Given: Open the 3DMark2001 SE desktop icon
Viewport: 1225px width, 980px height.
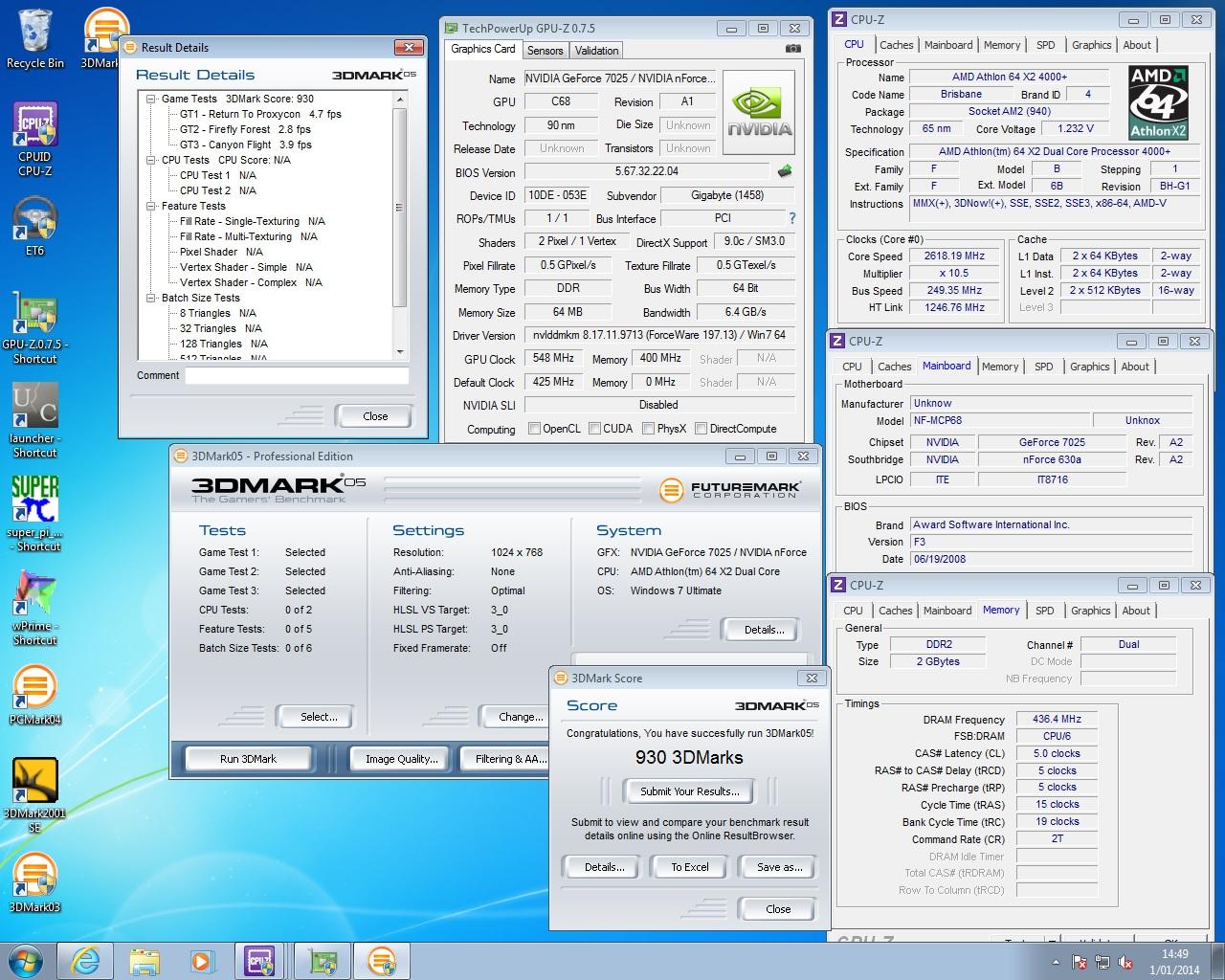Looking at the screenshot, I should [35, 795].
